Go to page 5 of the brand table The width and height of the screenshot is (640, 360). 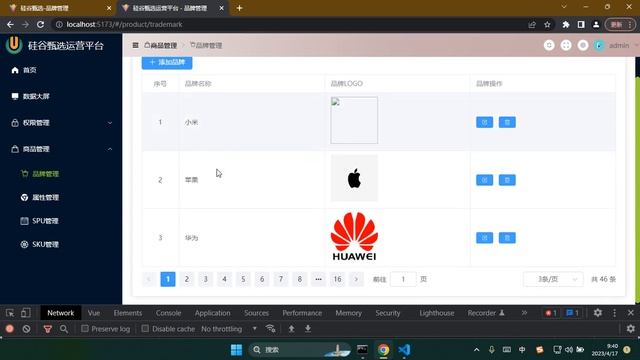[243, 279]
